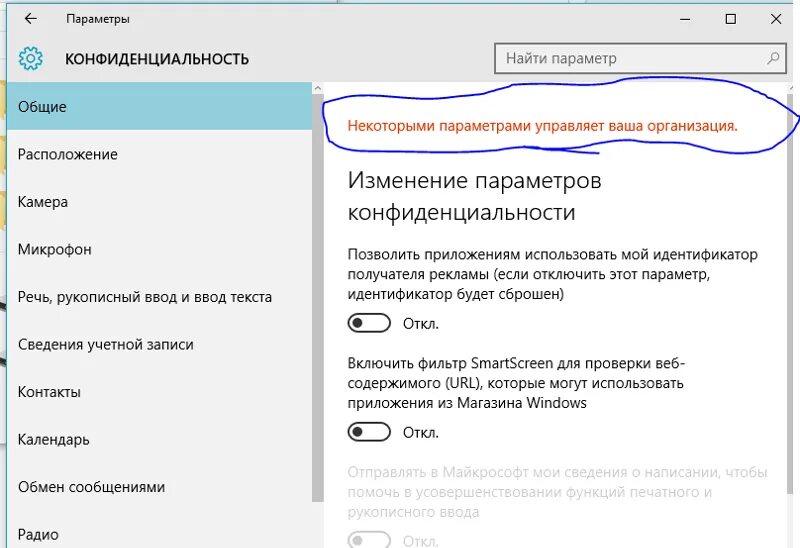Open the 'Камера' category
The height and width of the screenshot is (548, 800).
pyautogui.click(x=159, y=202)
